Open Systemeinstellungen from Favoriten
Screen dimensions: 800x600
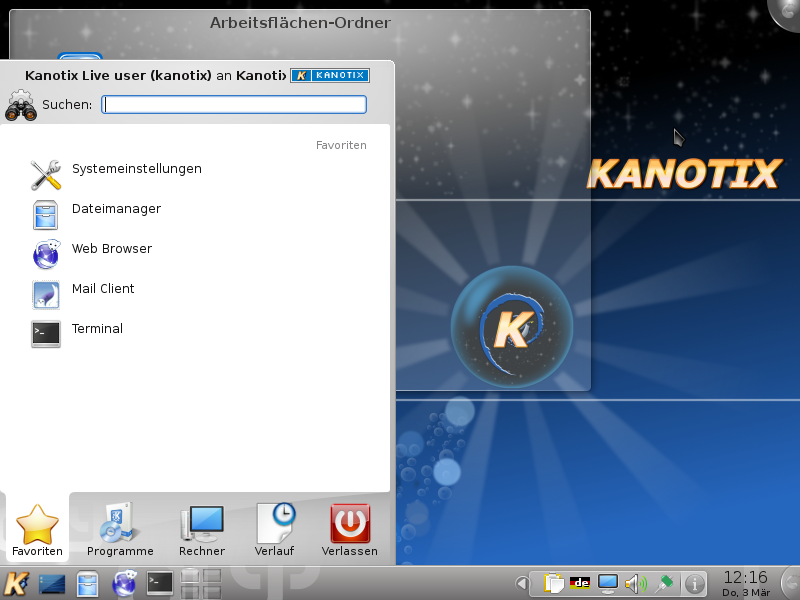(x=135, y=168)
